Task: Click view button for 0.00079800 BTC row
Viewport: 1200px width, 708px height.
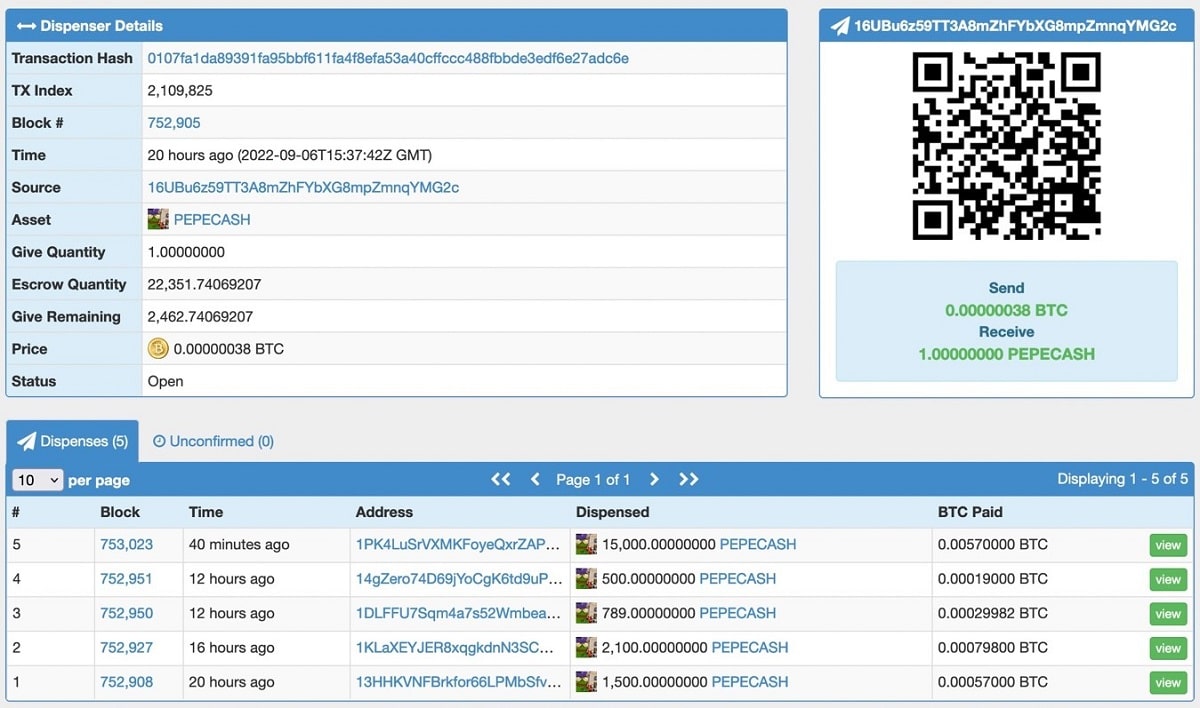Action: point(1168,648)
